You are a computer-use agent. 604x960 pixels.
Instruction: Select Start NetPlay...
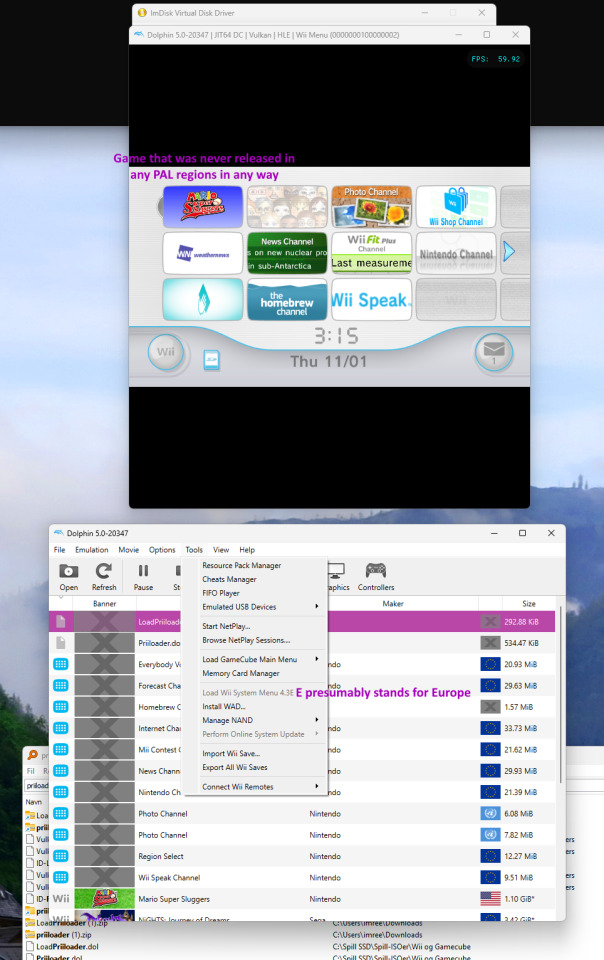pyautogui.click(x=255, y=626)
